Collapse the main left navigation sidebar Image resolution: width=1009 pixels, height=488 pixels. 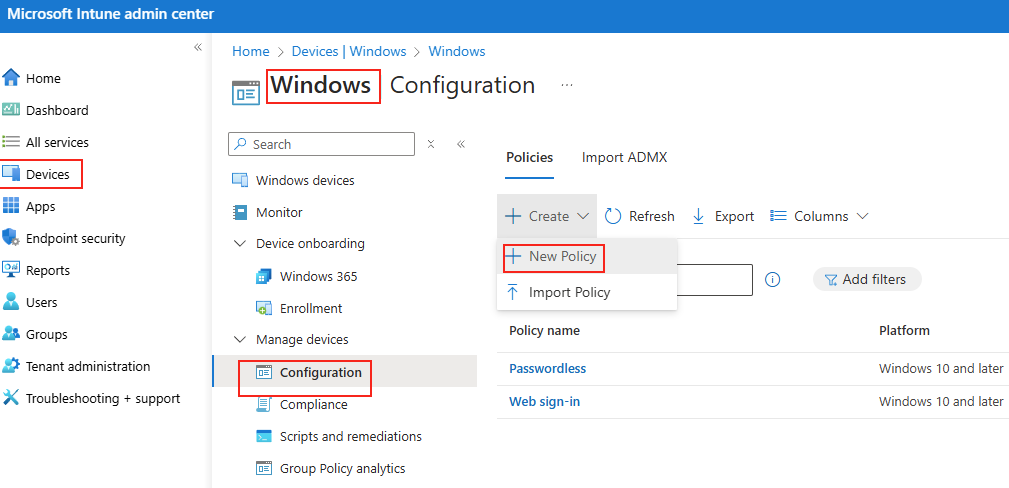(x=198, y=47)
